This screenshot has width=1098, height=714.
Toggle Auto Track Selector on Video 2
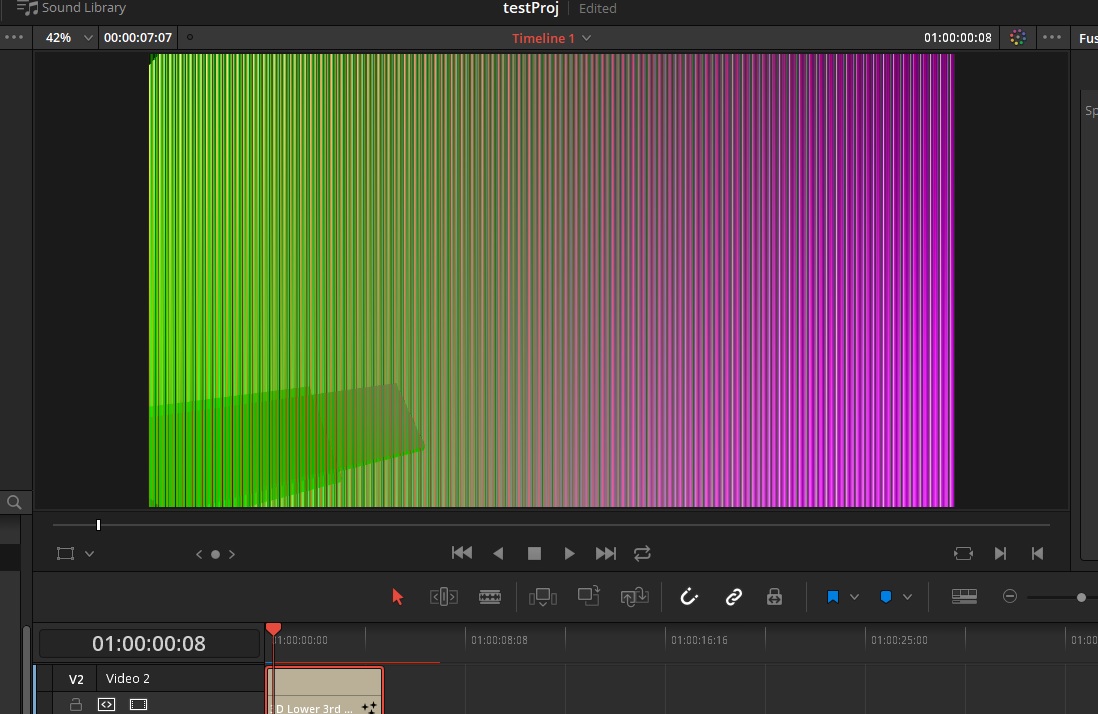pos(106,704)
